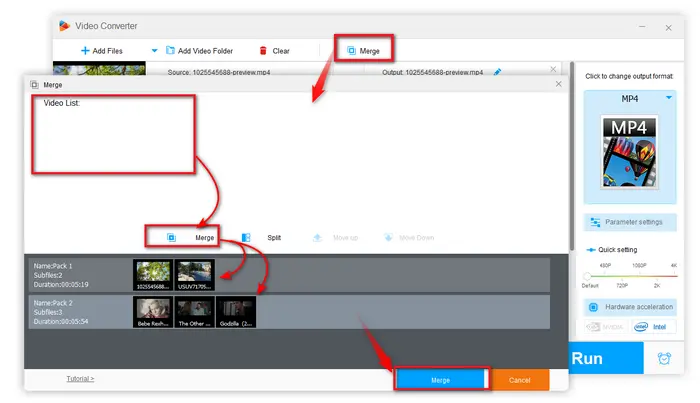Click the pencil edit icon beside output filename
Viewport: 700px width, 403px height.
coord(497,72)
